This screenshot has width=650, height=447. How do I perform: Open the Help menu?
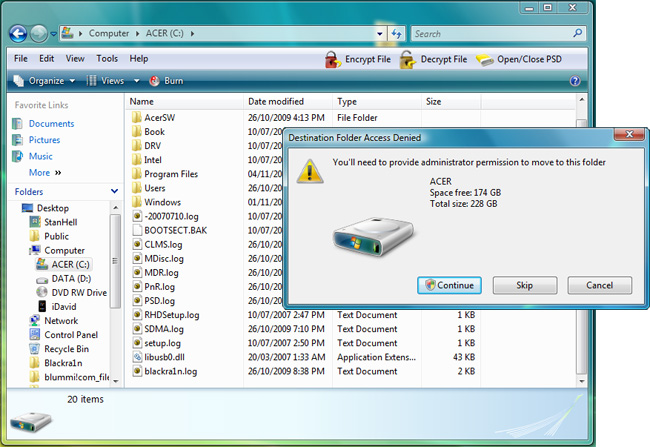tap(138, 58)
